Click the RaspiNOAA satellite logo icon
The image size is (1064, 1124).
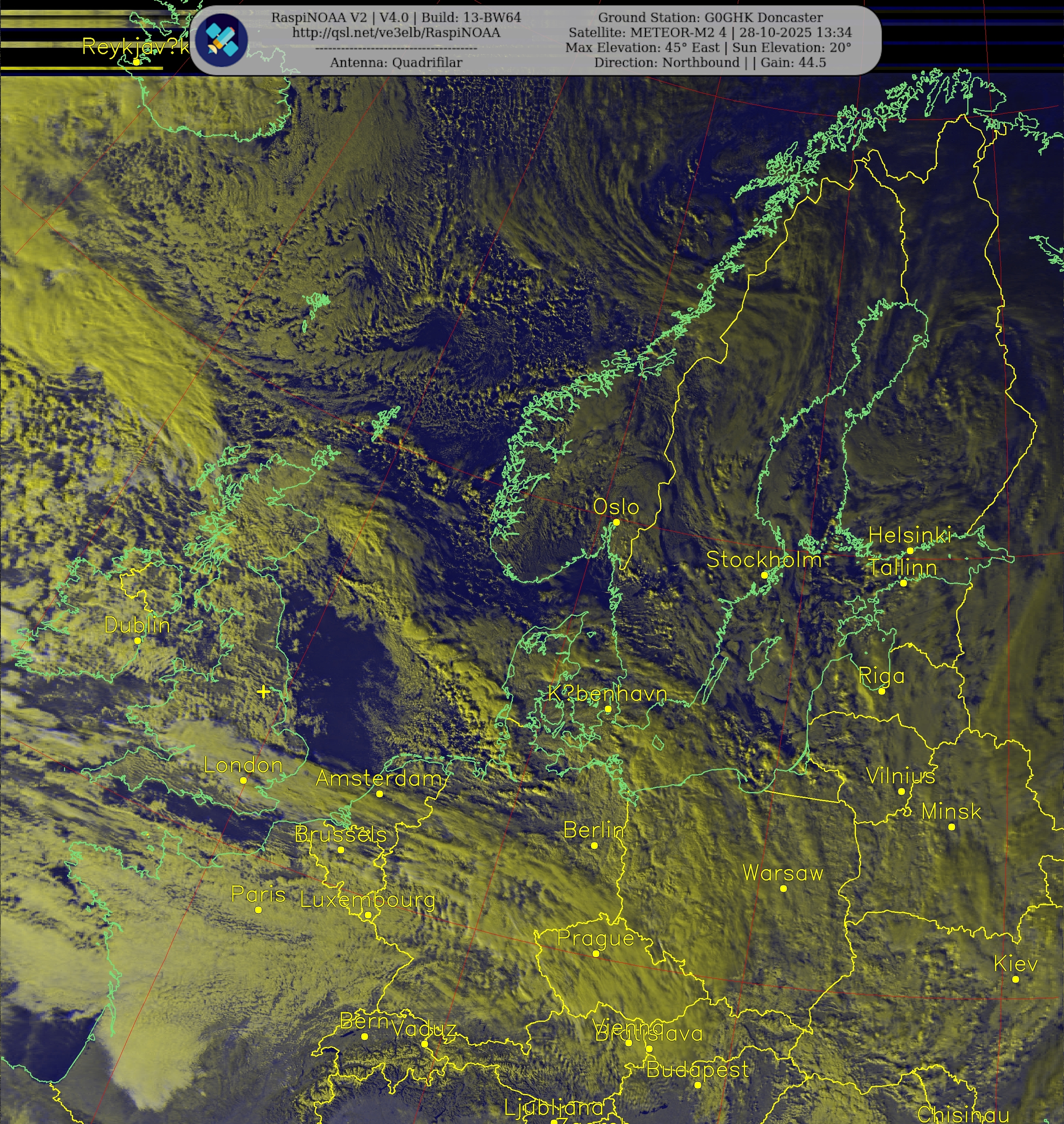(x=221, y=40)
